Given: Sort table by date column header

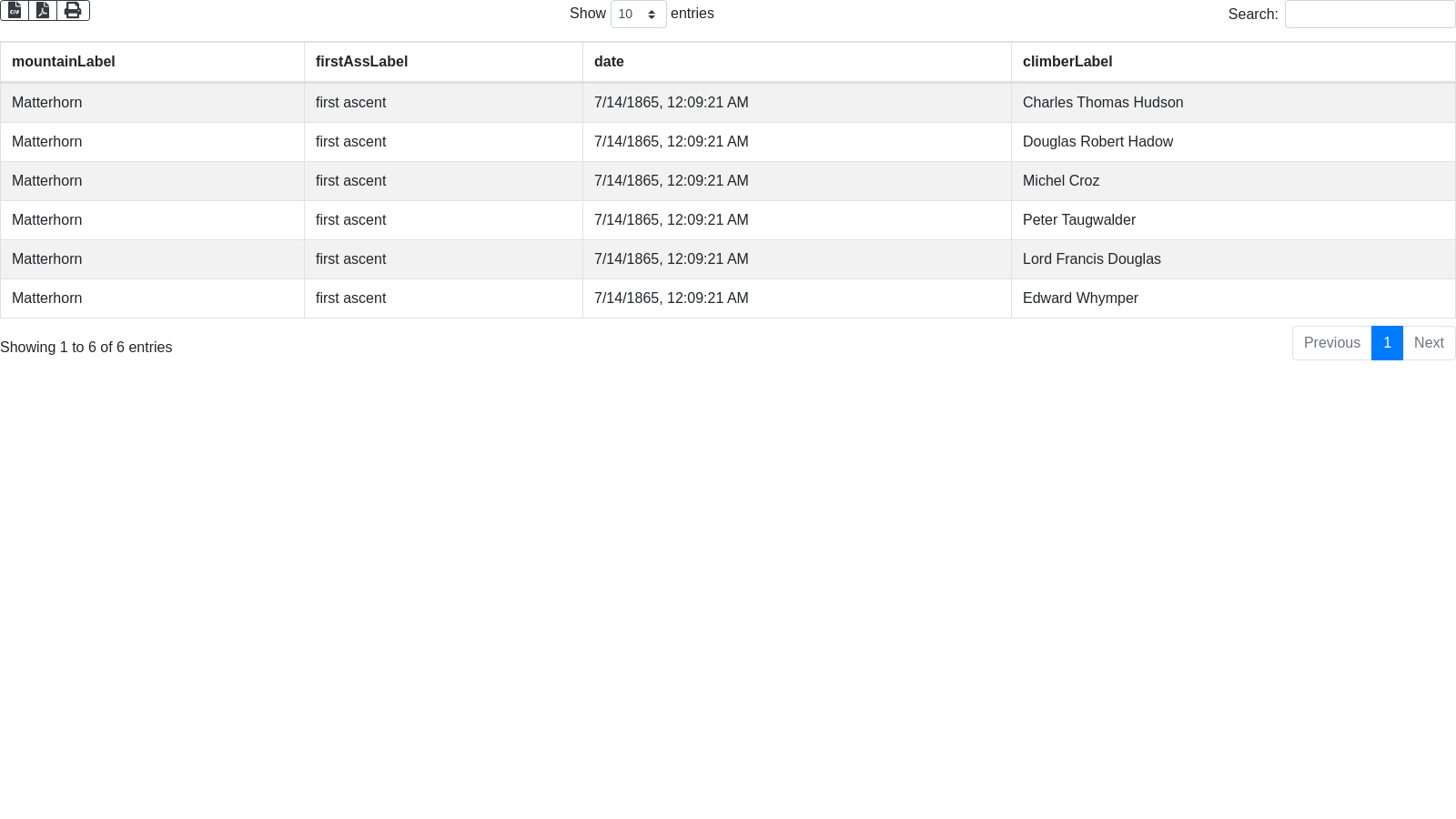Looking at the screenshot, I should pos(609,62).
